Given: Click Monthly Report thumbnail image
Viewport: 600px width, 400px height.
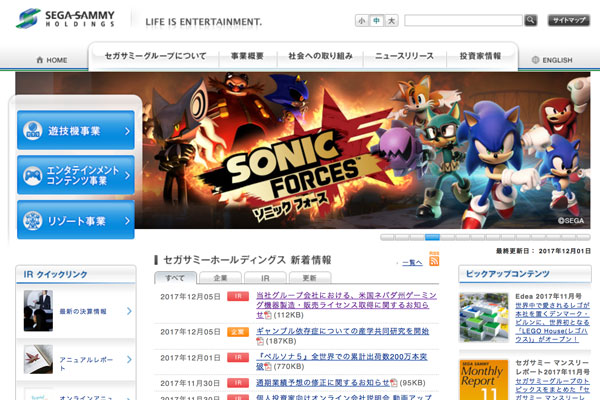Looking at the screenshot, I should pos(484,380).
